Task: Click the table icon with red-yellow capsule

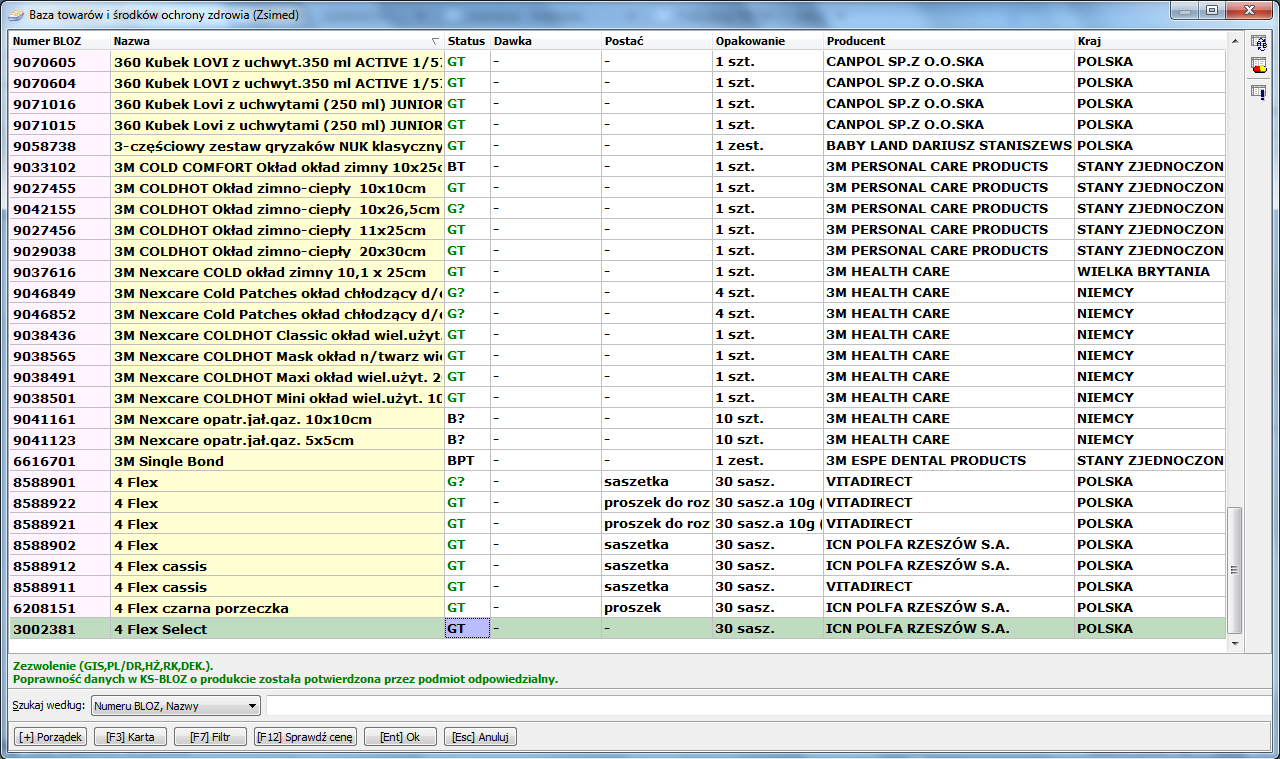Action: pos(1258,67)
